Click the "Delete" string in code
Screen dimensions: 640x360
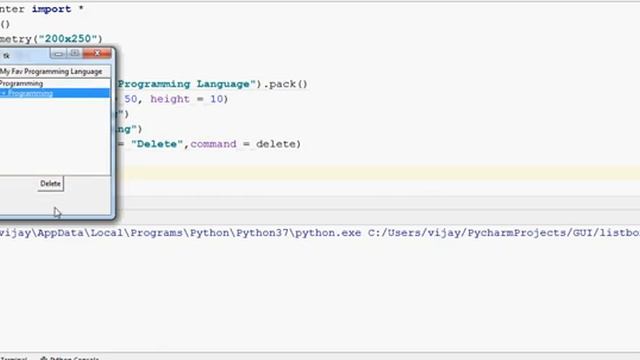coord(157,144)
